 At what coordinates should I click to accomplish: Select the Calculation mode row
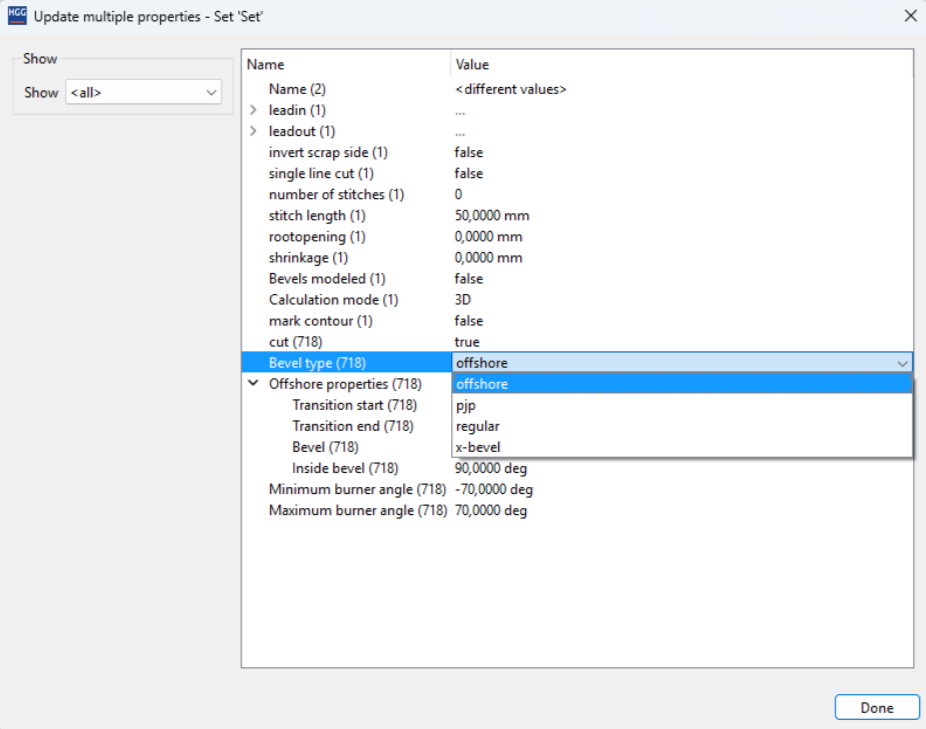[x=333, y=300]
